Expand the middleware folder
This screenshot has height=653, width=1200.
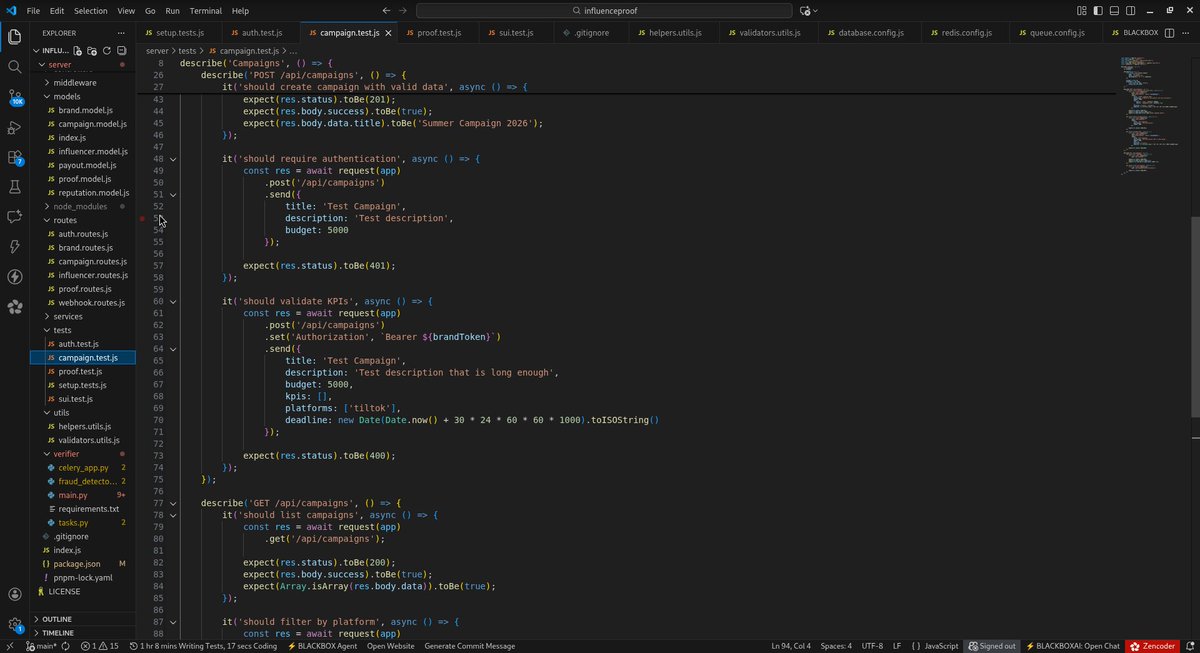click(75, 83)
